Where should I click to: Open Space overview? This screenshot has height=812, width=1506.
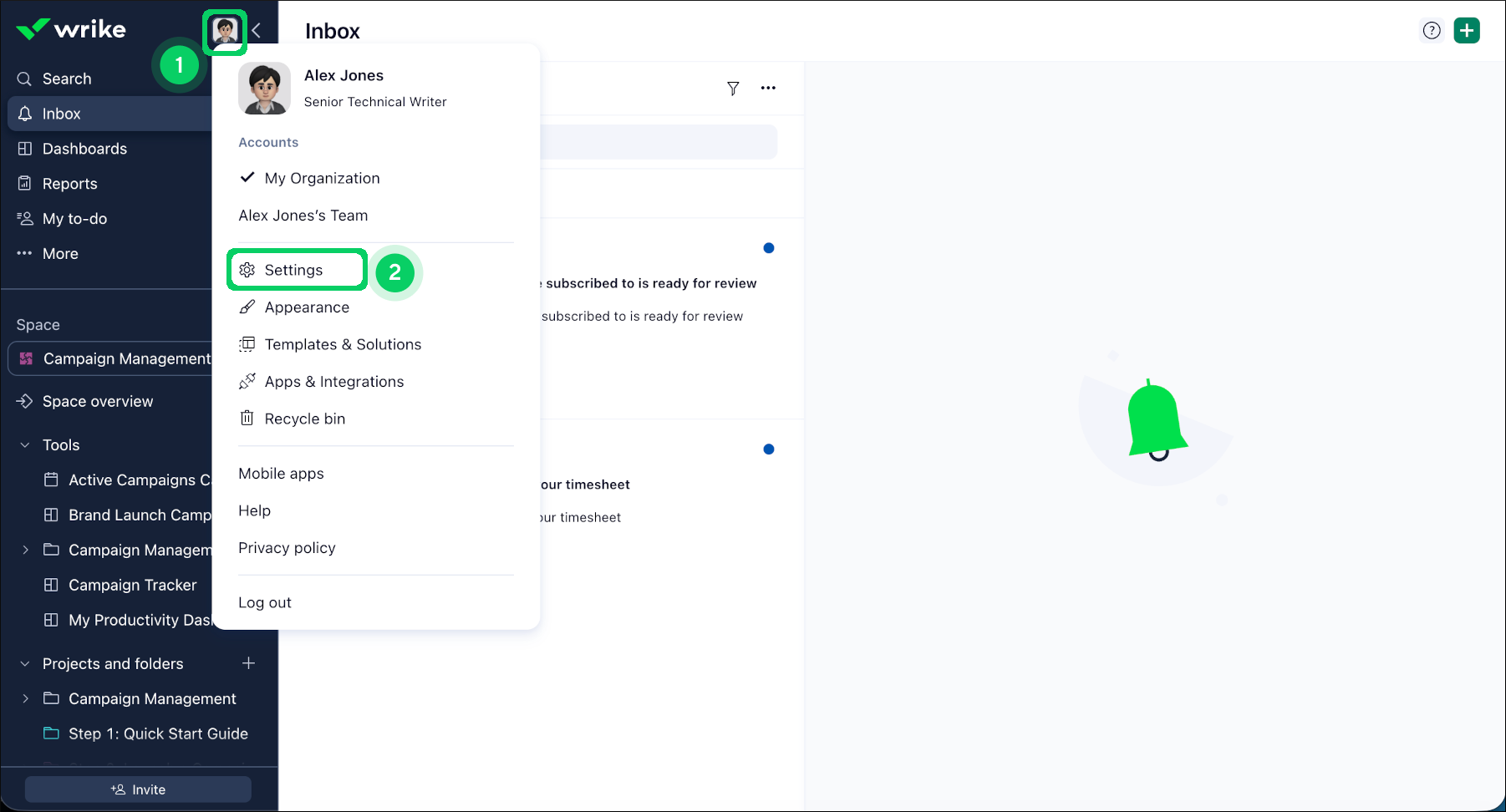click(x=98, y=402)
